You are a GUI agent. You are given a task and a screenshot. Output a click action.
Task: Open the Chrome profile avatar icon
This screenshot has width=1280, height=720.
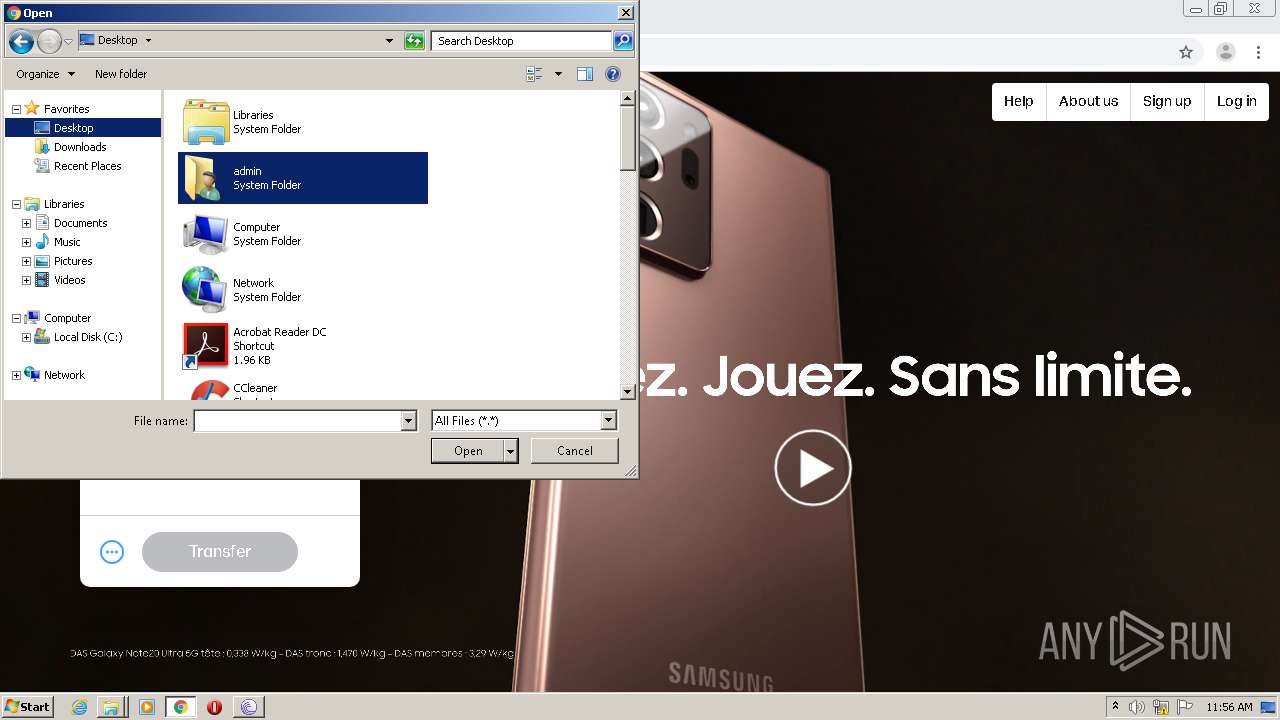tap(1226, 52)
